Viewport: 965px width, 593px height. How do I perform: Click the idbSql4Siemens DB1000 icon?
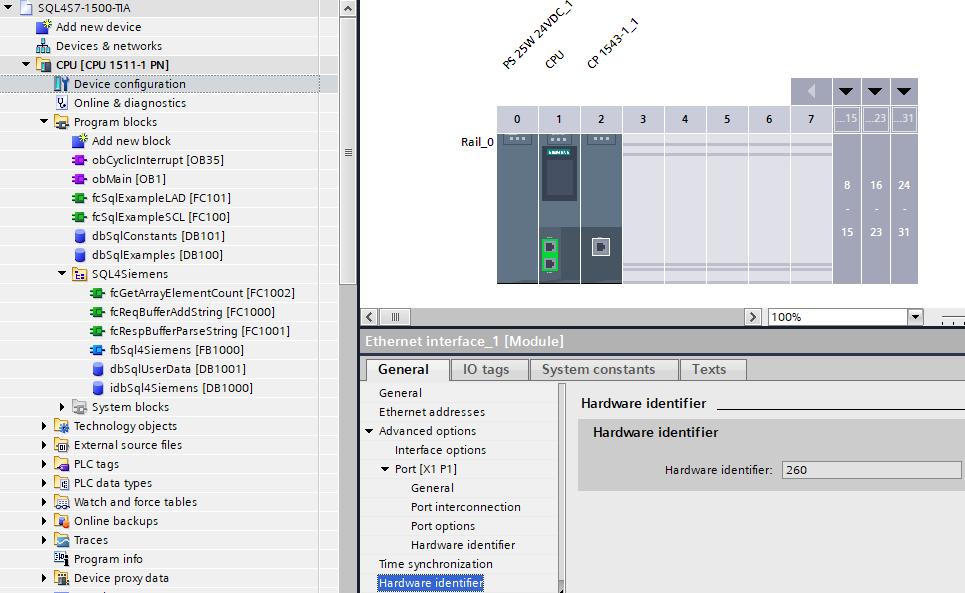click(98, 388)
